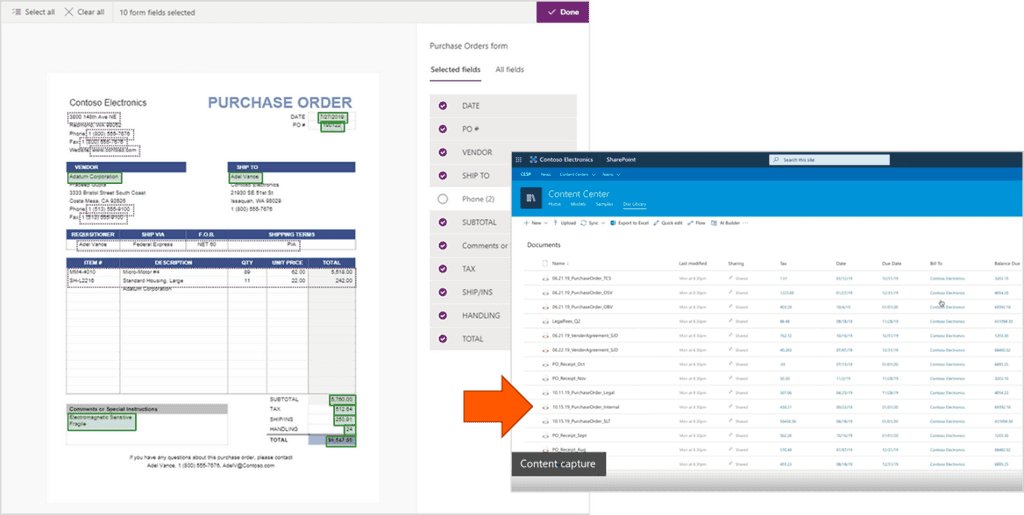Open PO_Receipt_Sept document
Image resolution: width=1024 pixels, height=515 pixels.
(x=569, y=436)
